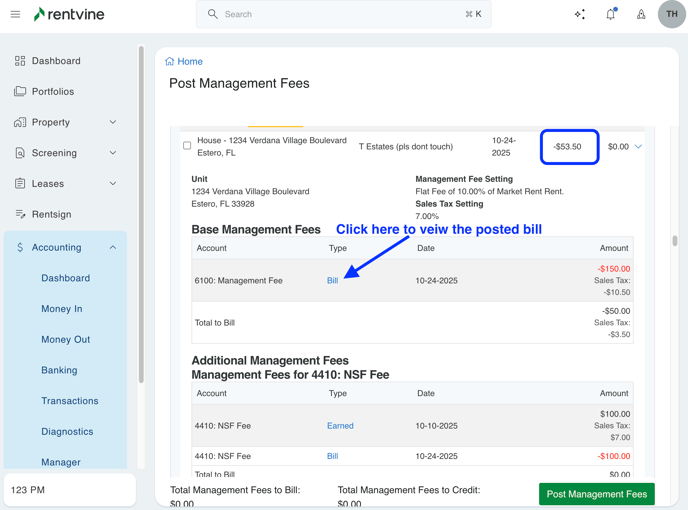Screen dimensions: 688x510
Task: Click the alerts icon beside the bell
Action: click(x=641, y=14)
